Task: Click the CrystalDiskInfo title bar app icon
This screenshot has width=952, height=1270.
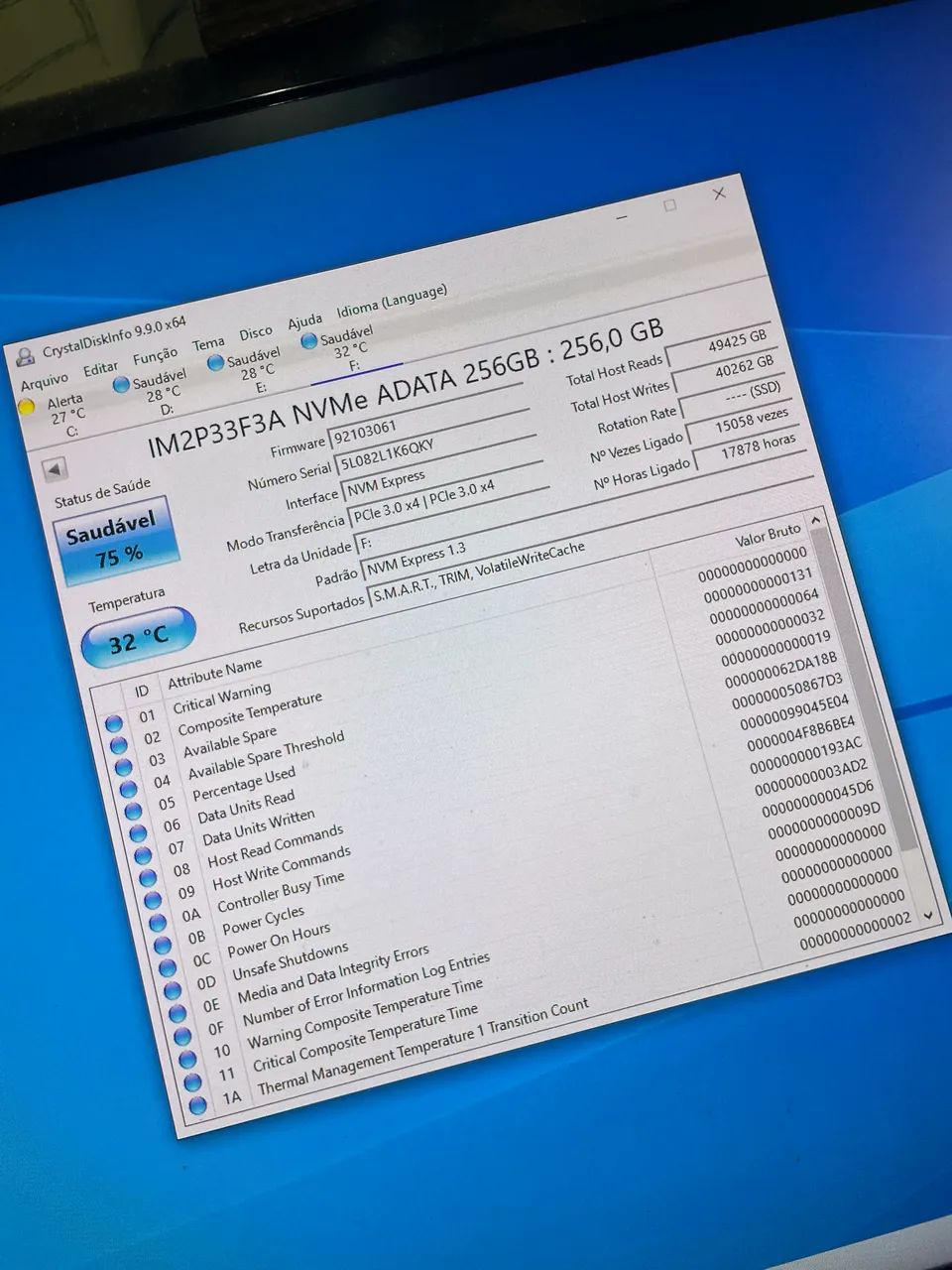Action: (25, 355)
